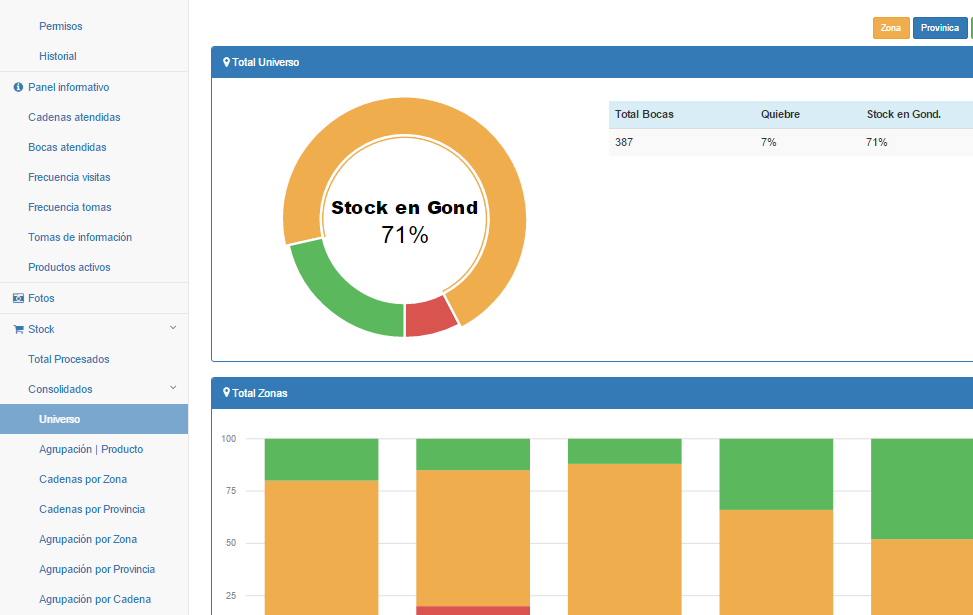Click the green top of the first zone bar
Screen dimensions: 973x615
321,459
